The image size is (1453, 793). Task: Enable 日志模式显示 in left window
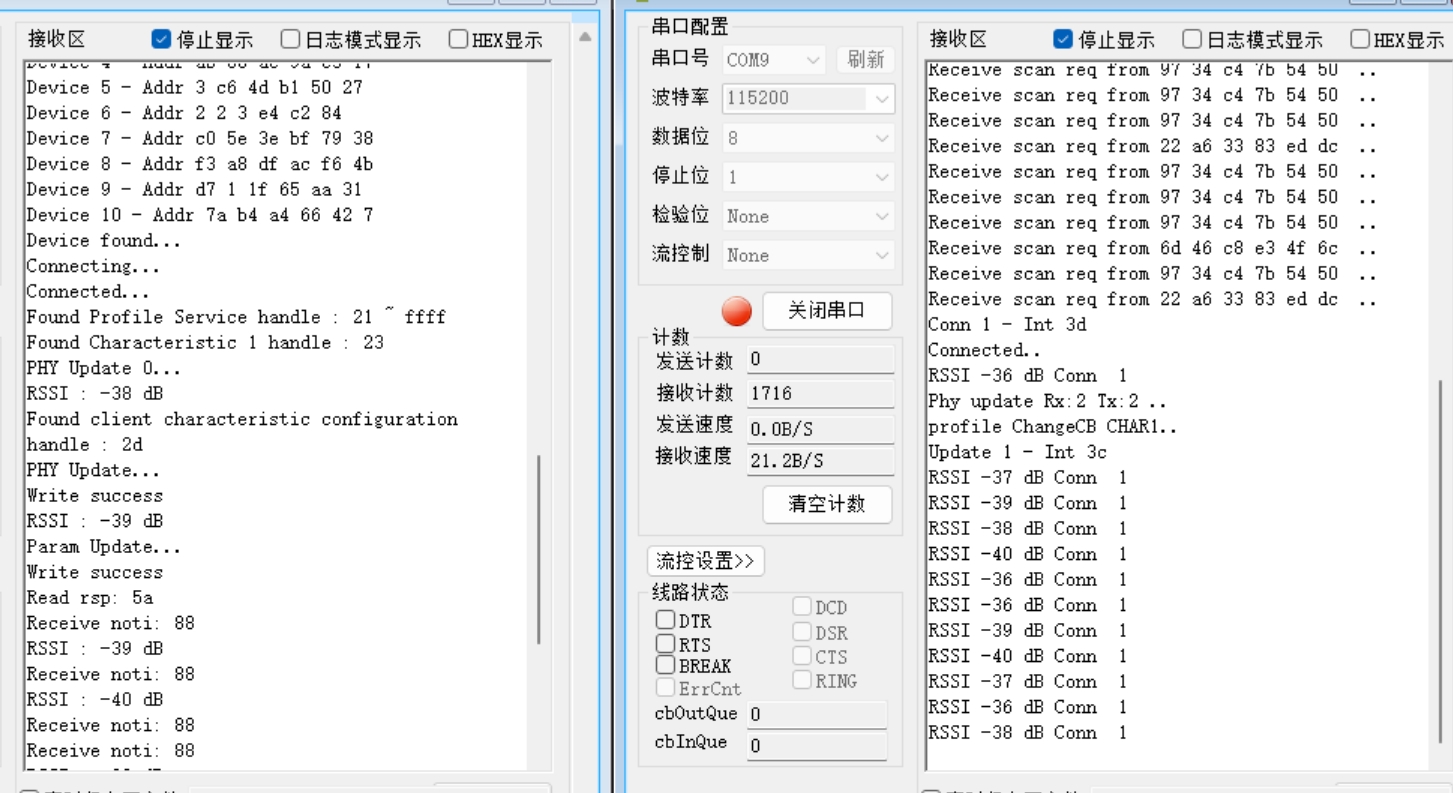click(x=290, y=39)
